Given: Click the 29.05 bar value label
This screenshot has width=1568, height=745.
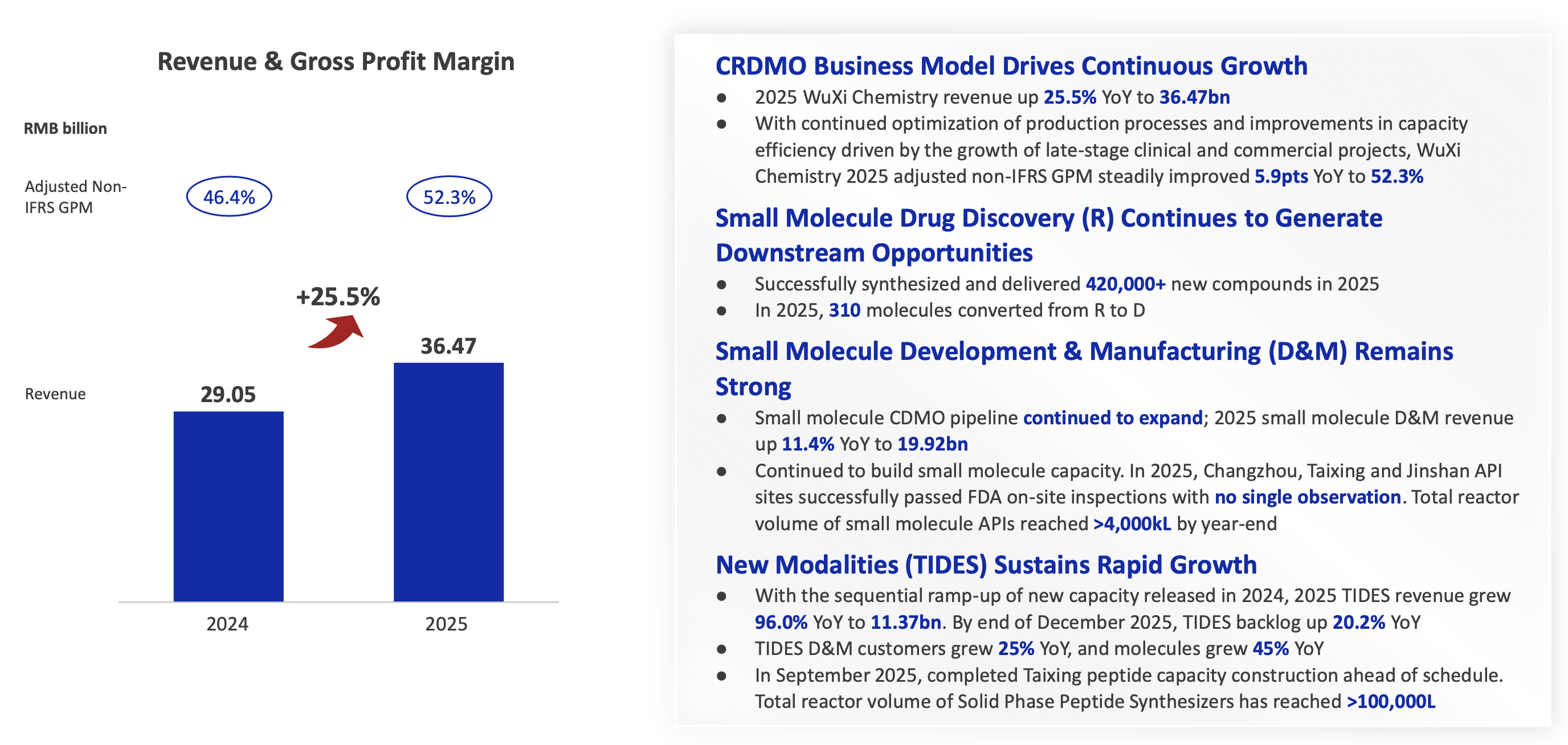Looking at the screenshot, I should pos(228,394).
